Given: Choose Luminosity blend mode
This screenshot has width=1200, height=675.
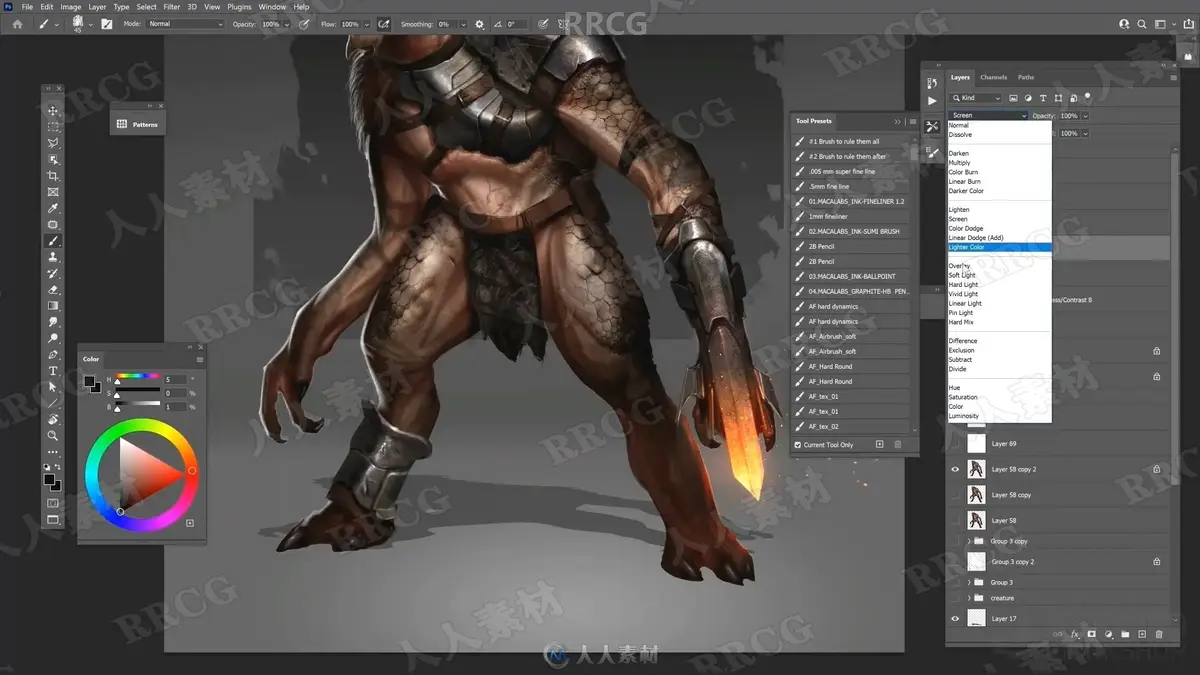Looking at the screenshot, I should (964, 416).
